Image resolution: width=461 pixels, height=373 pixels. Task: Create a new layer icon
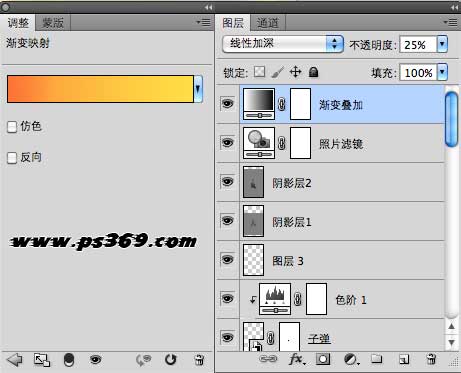pos(404,359)
